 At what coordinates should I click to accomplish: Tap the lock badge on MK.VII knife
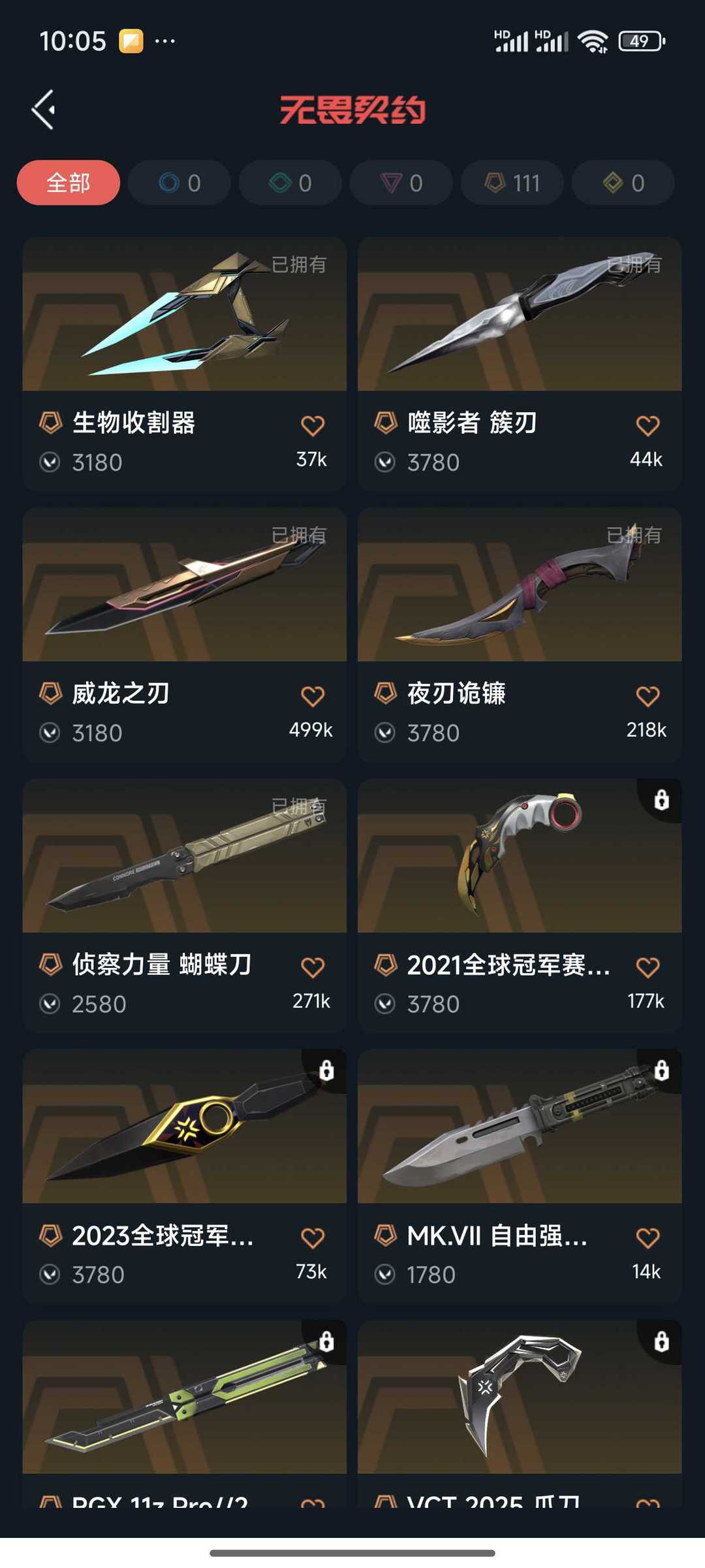point(661,1070)
